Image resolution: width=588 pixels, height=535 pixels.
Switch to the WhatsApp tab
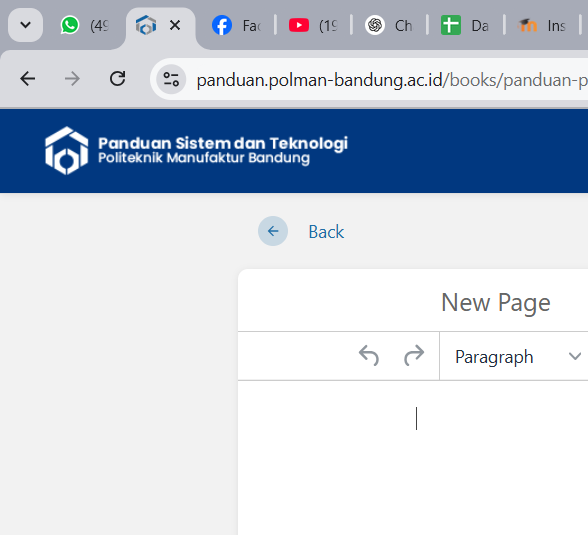pos(85,25)
